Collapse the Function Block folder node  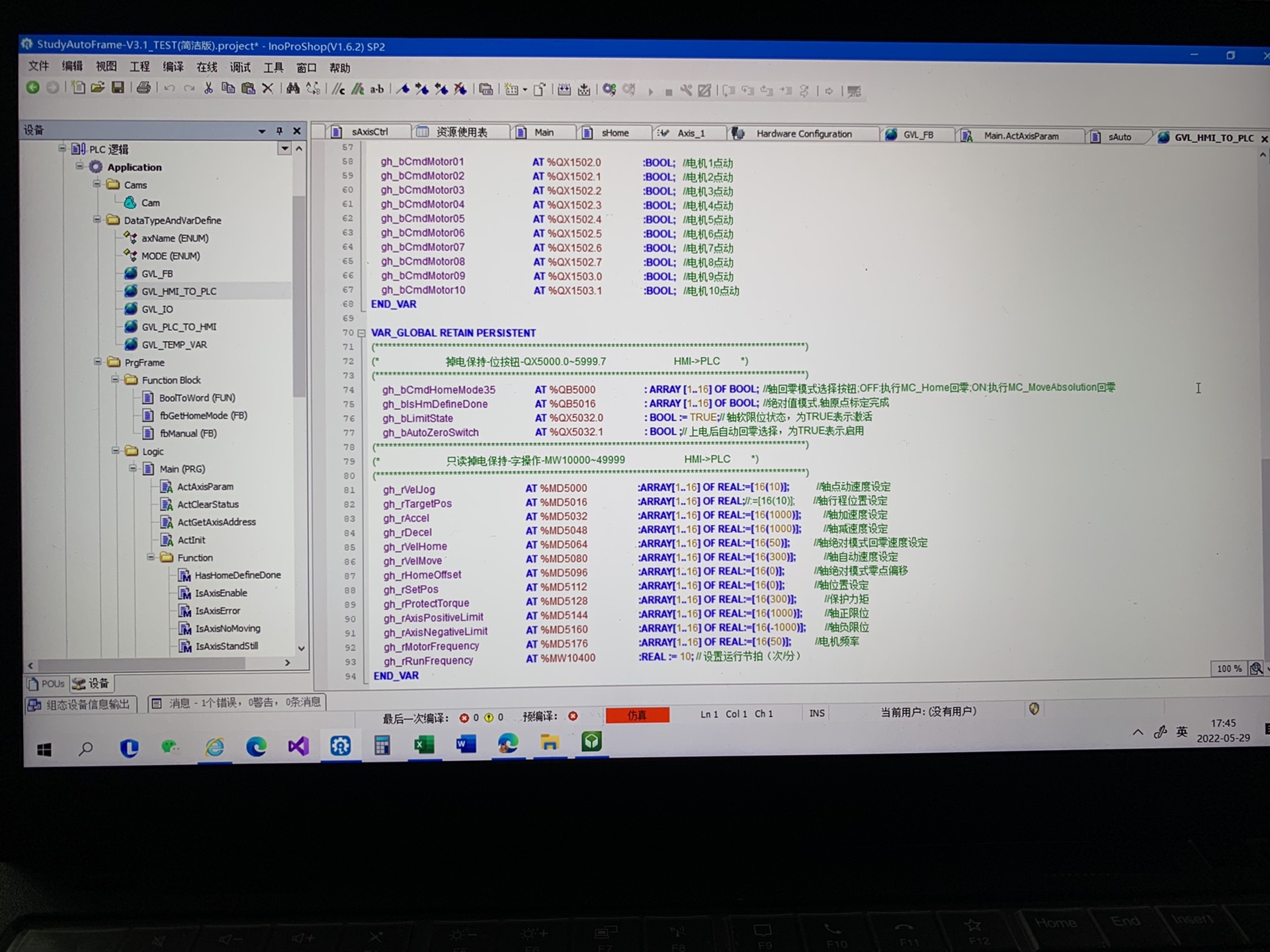[114, 379]
